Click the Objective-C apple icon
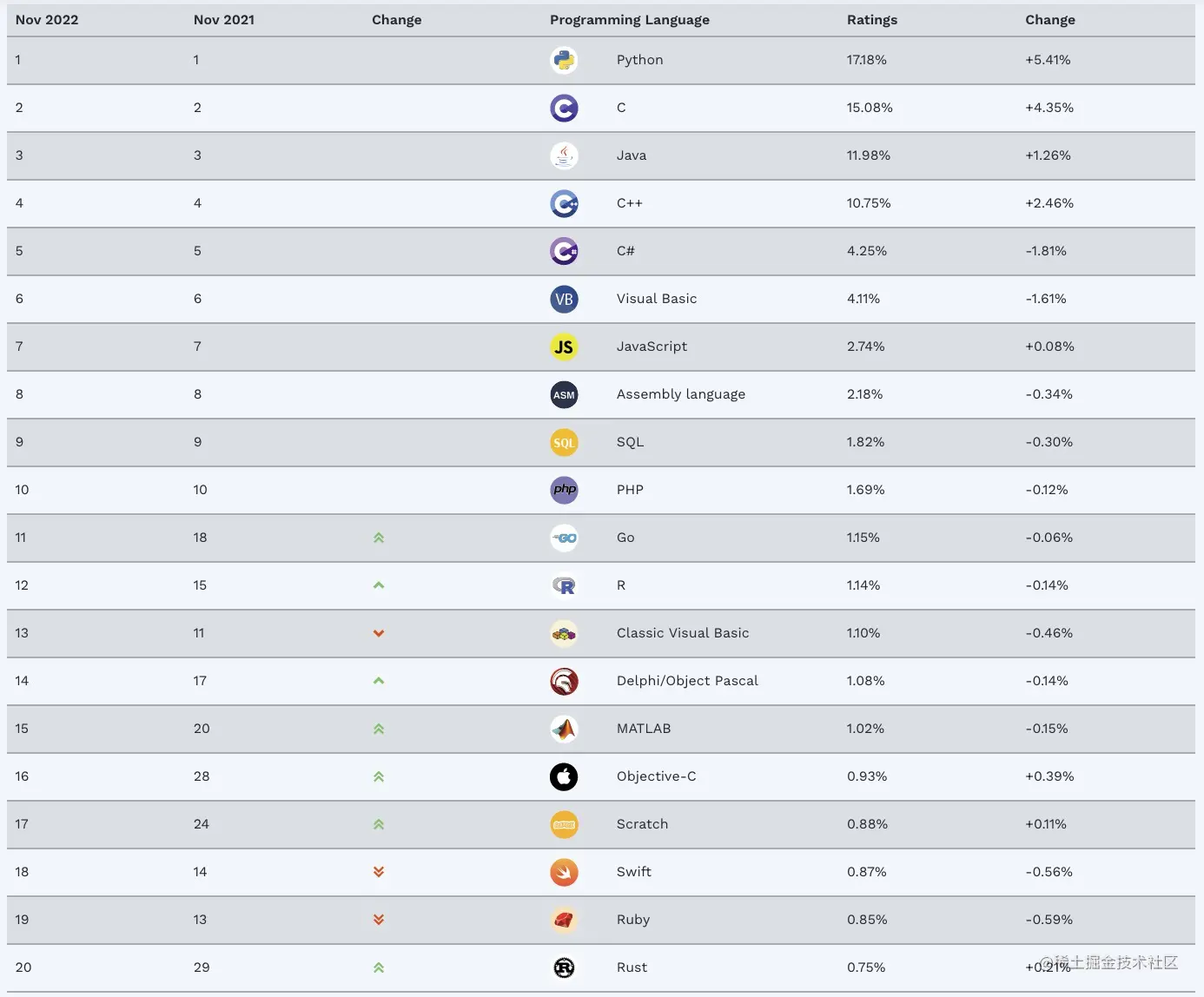 pyautogui.click(x=564, y=776)
